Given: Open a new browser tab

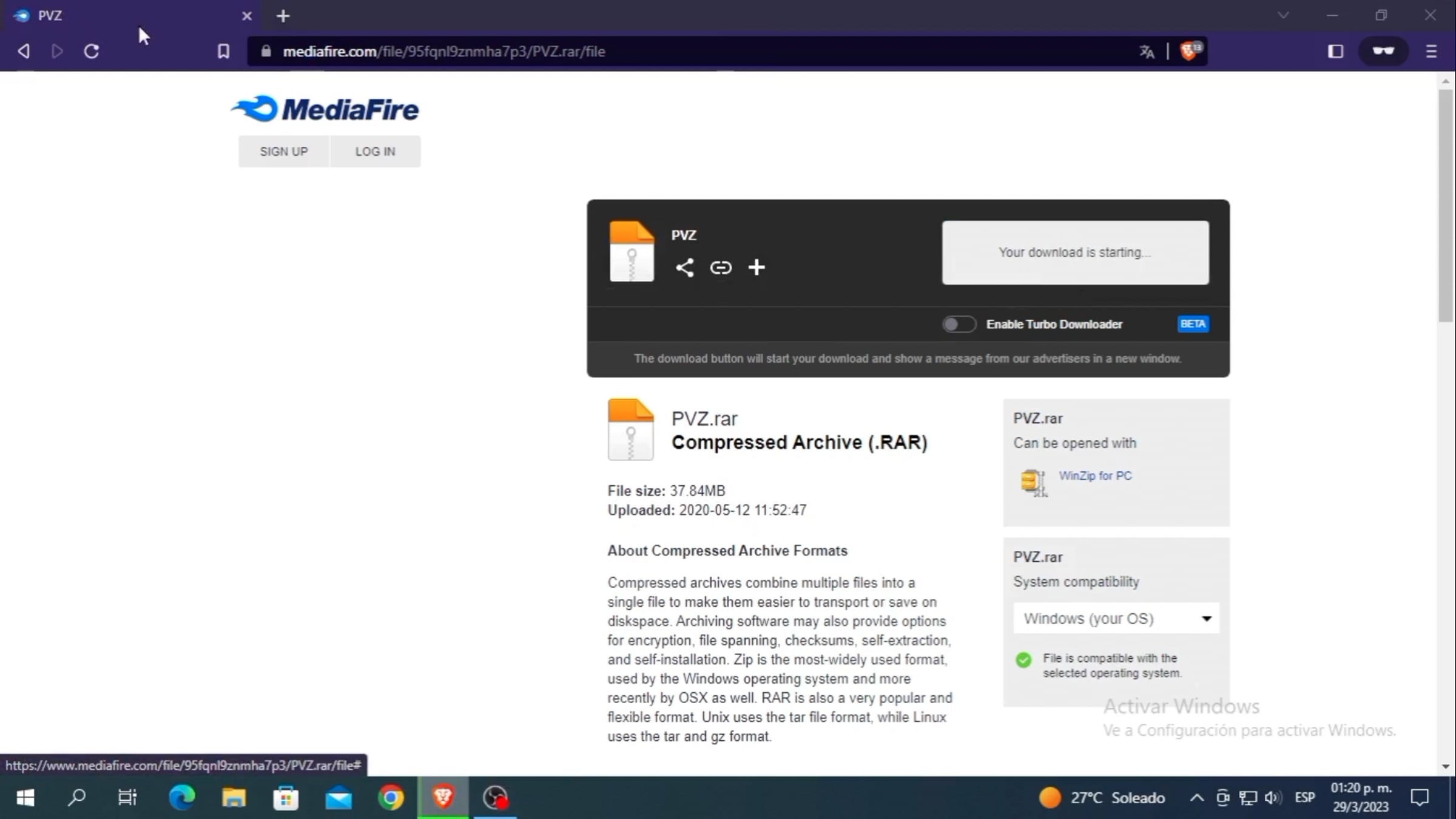Looking at the screenshot, I should (283, 16).
